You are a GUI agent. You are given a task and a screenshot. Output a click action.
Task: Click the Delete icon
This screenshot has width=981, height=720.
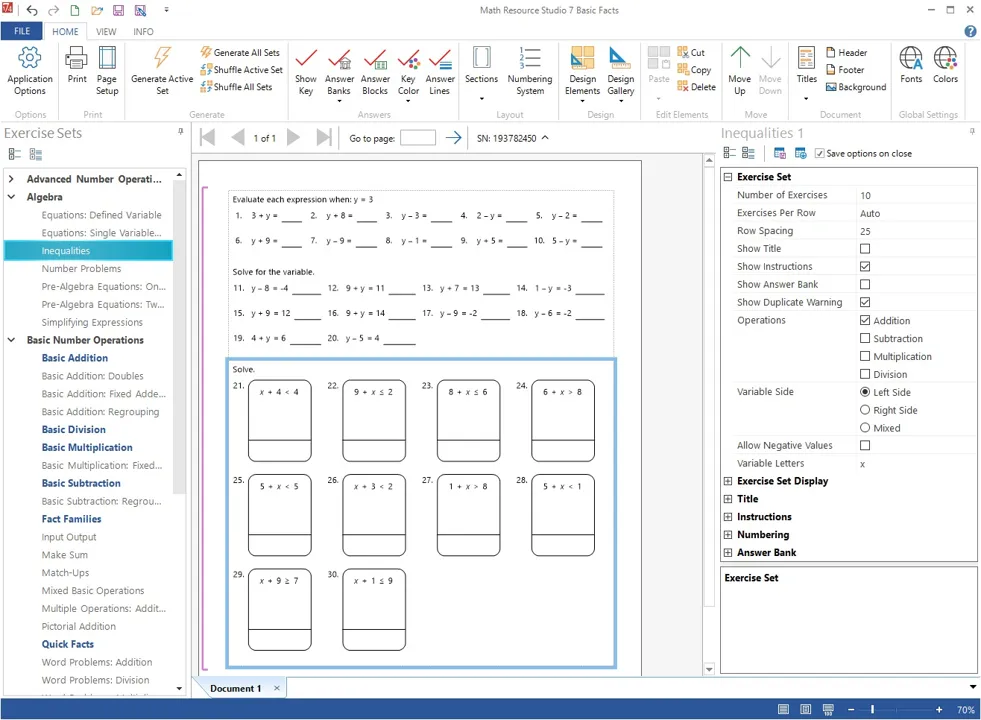[683, 86]
